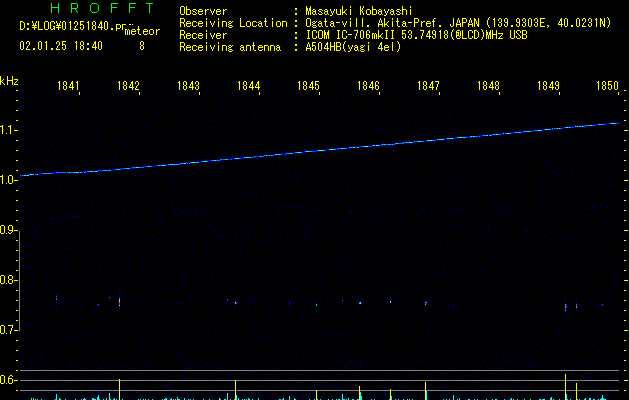
Task: Click the 1849 time axis label
Action: pos(548,86)
